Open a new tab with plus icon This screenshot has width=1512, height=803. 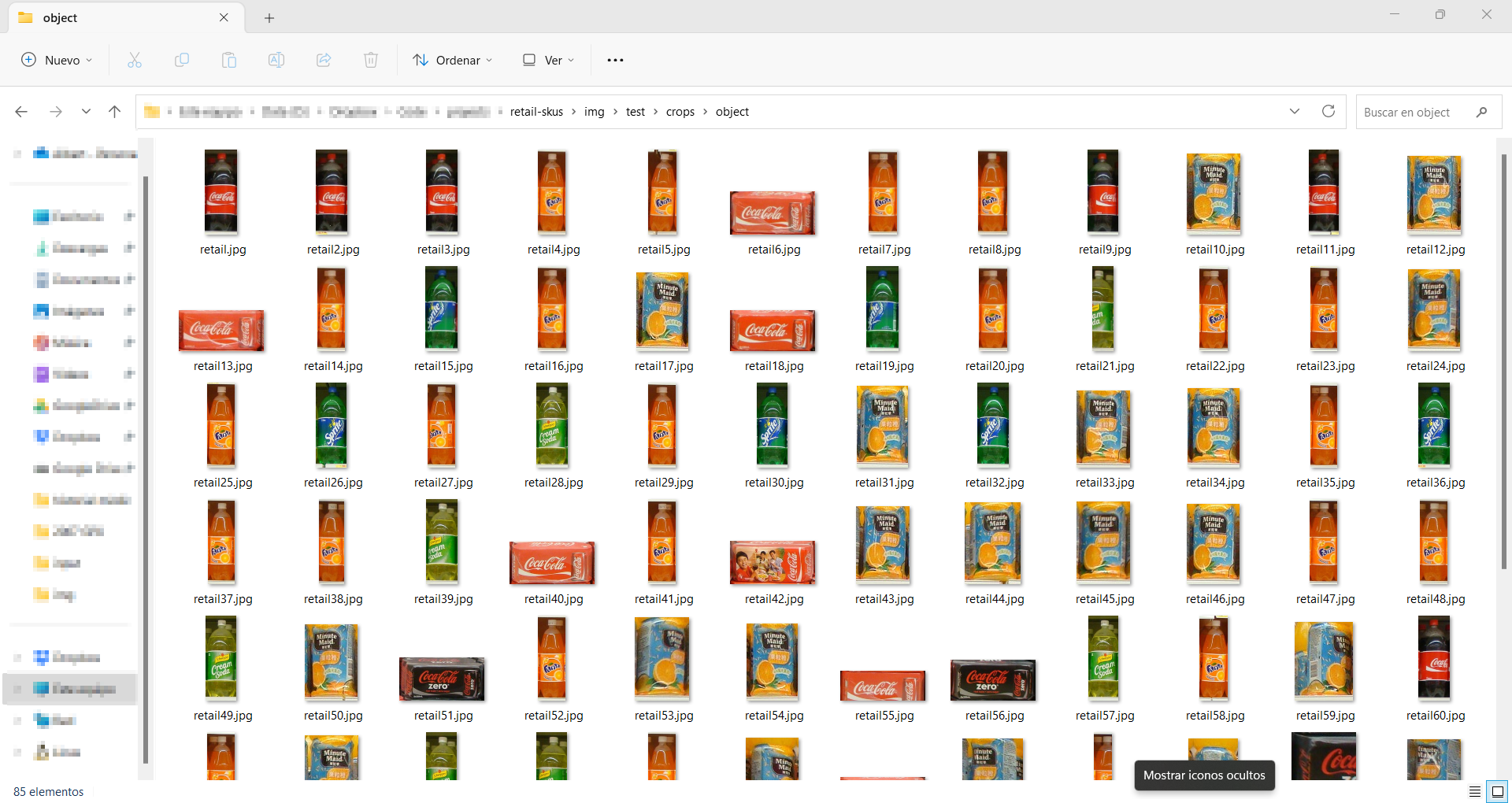269,17
